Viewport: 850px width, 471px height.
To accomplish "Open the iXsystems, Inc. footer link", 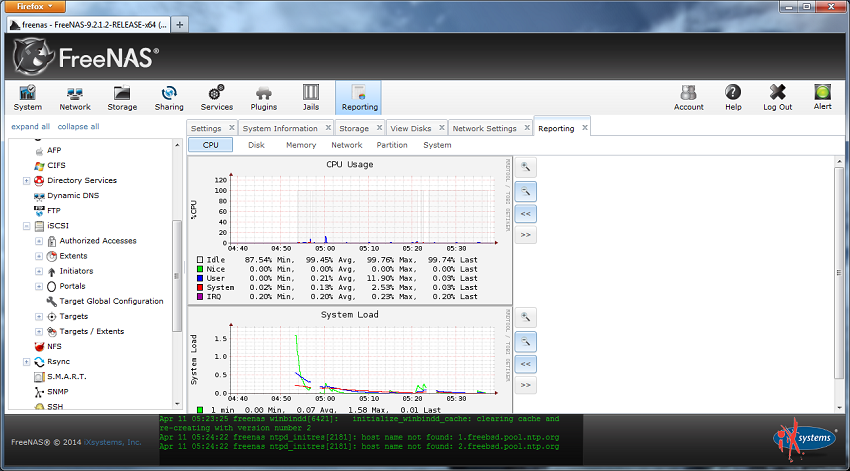I will [113, 442].
